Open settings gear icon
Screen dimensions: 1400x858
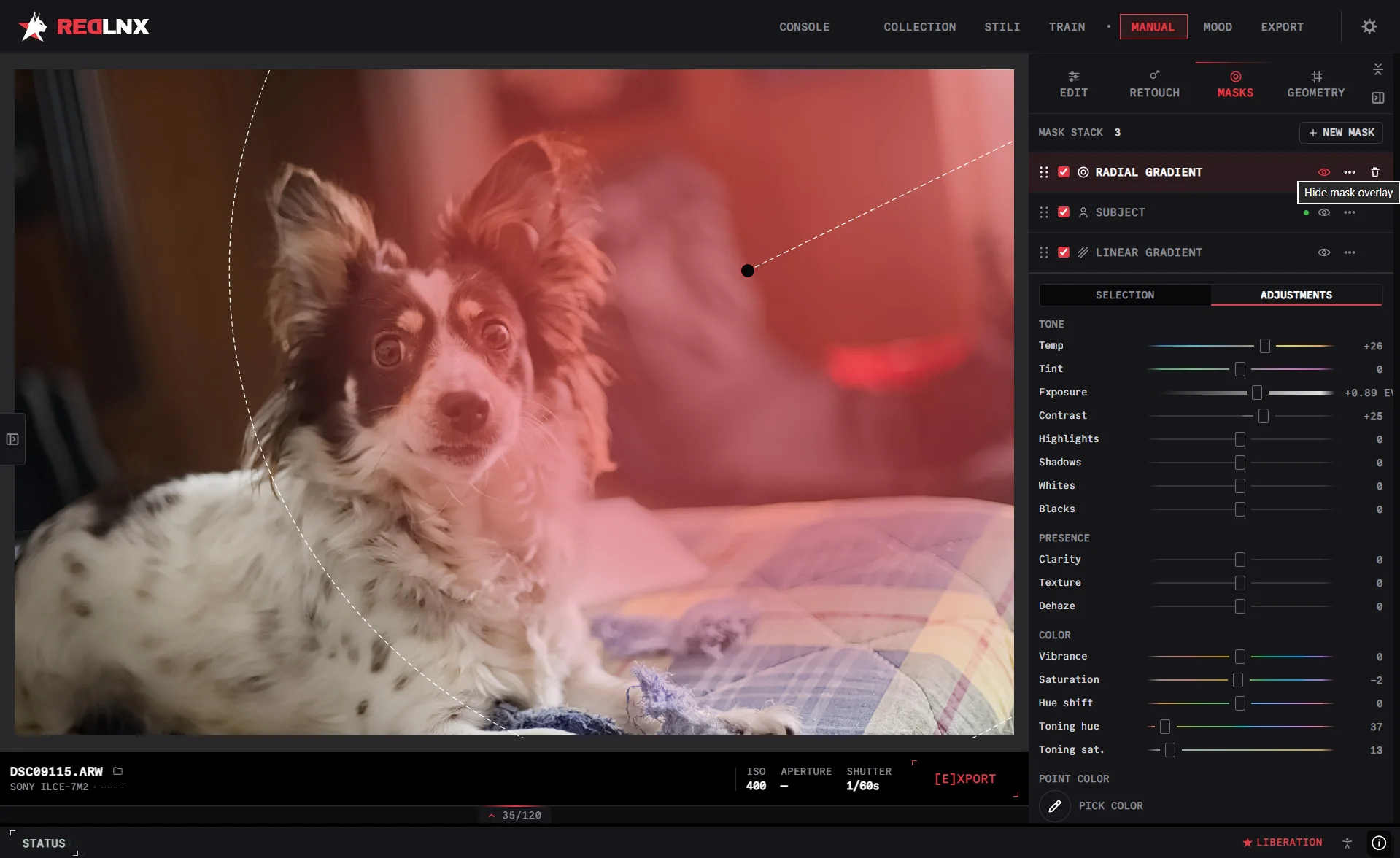(x=1369, y=27)
